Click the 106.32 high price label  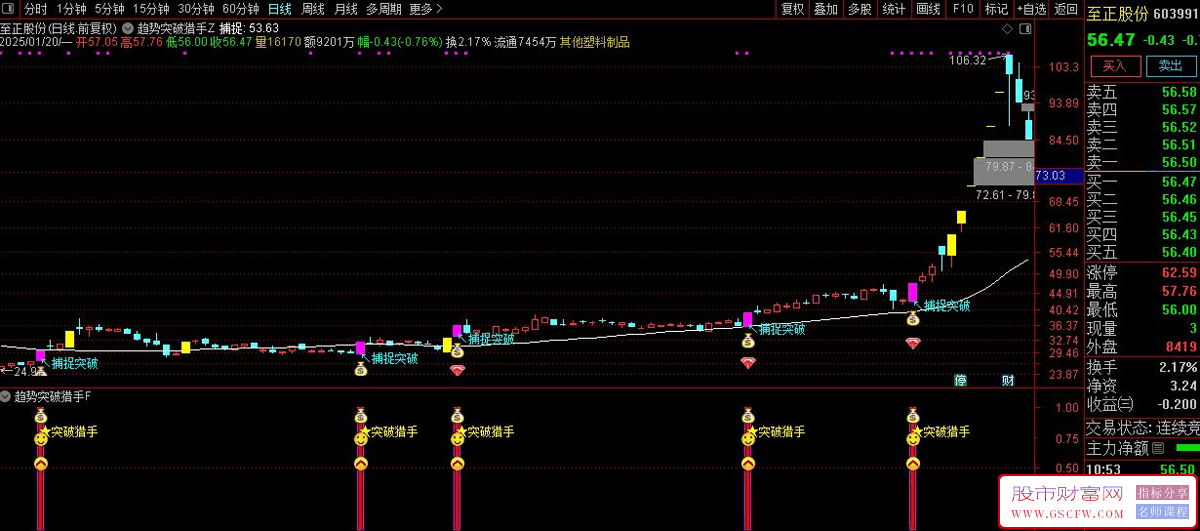pos(966,60)
